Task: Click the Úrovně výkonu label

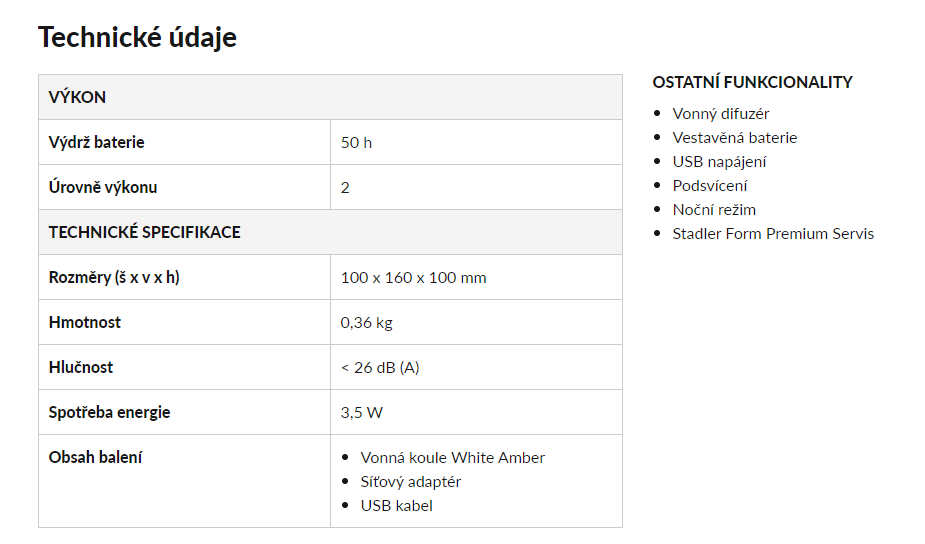Action: pyautogui.click(x=103, y=187)
